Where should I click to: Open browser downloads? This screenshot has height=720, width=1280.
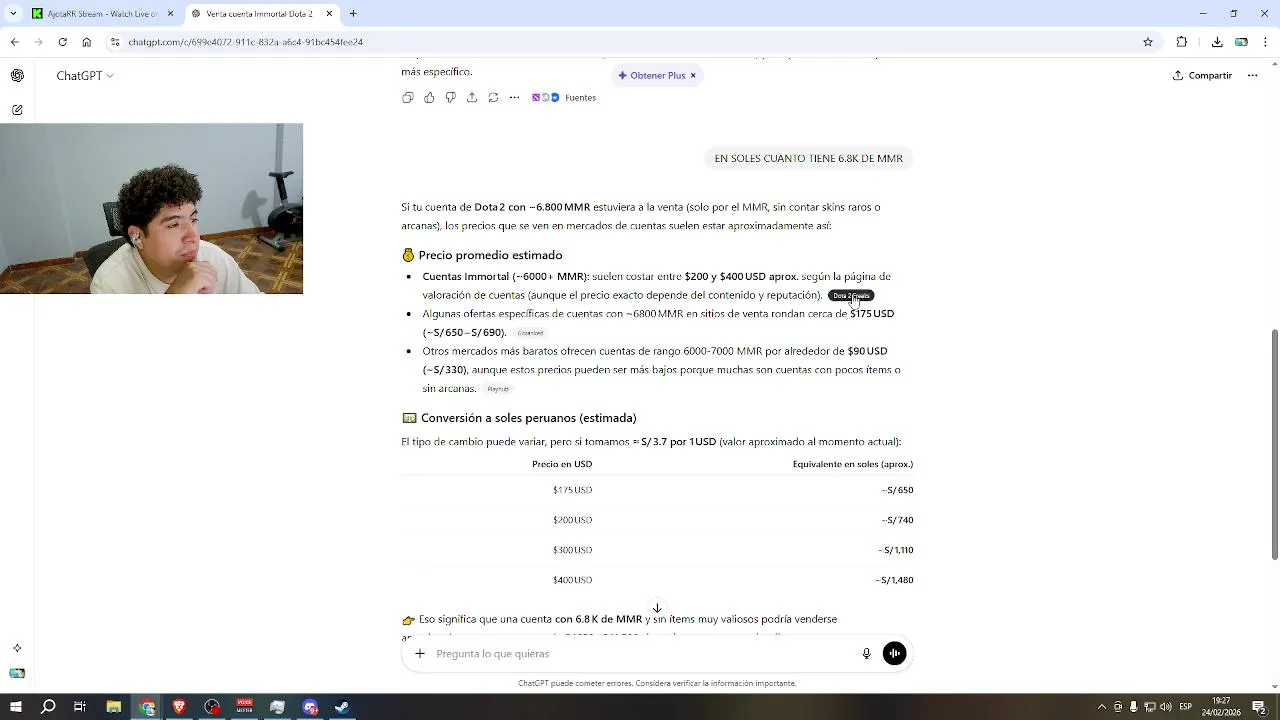(x=1217, y=42)
